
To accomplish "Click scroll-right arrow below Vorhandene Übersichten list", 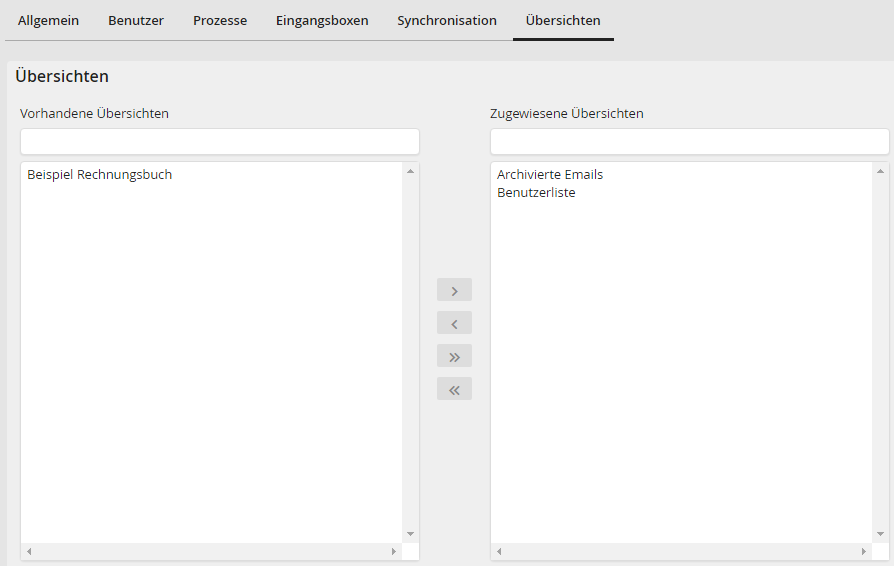I will click(x=393, y=552).
